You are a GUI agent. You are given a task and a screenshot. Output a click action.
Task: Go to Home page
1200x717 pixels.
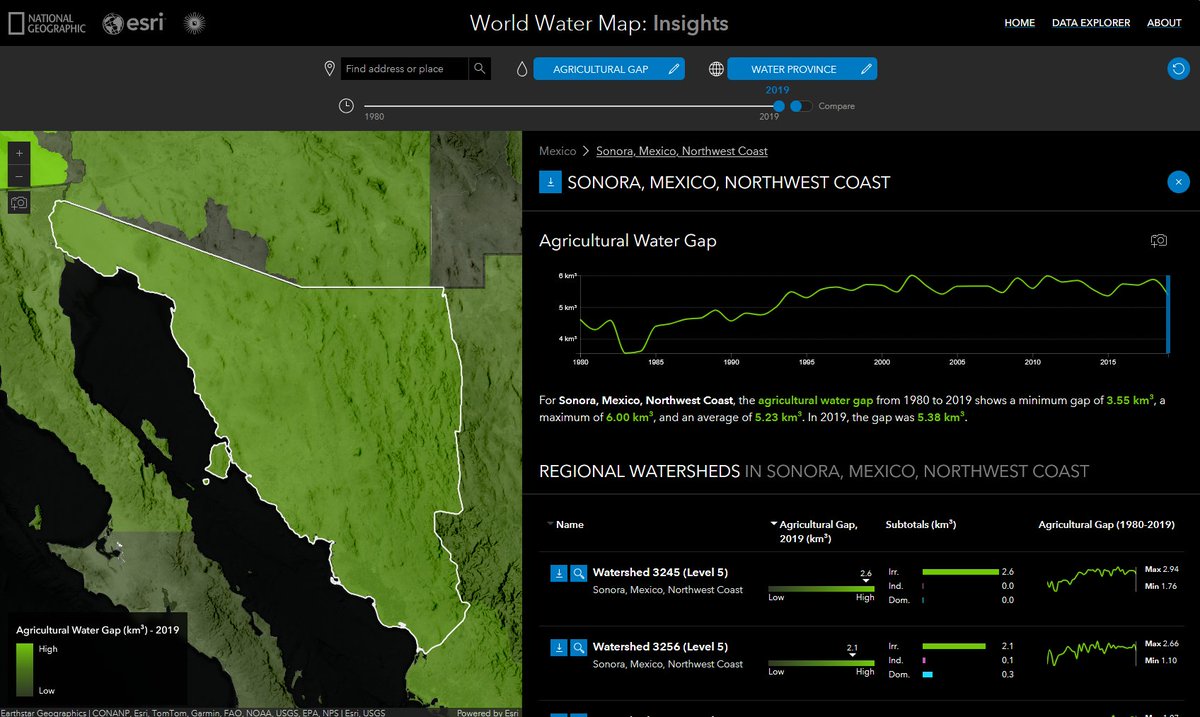click(x=1020, y=23)
